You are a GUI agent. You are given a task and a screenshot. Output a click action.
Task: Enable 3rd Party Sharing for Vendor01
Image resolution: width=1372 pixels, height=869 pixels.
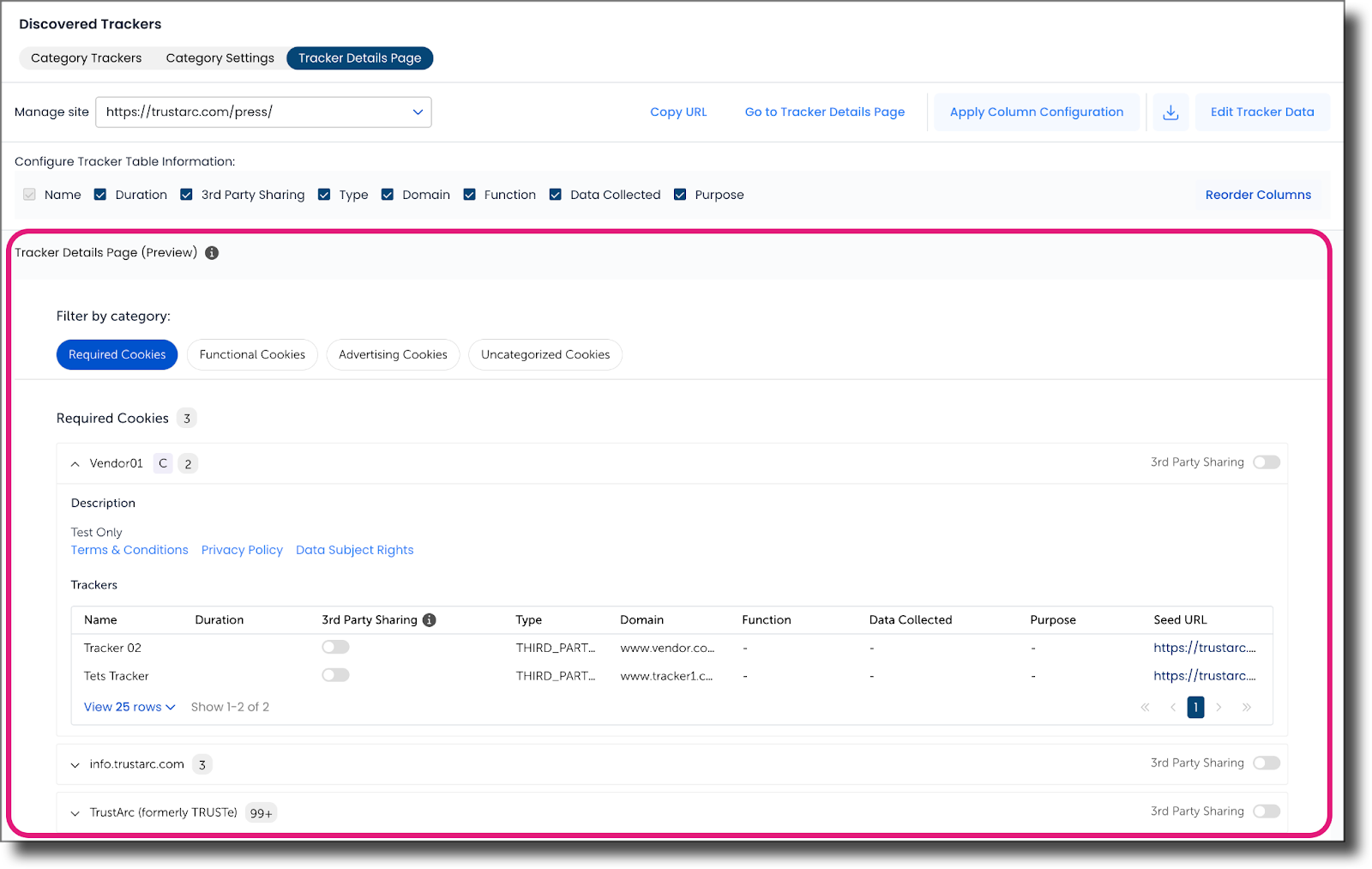click(x=1266, y=462)
